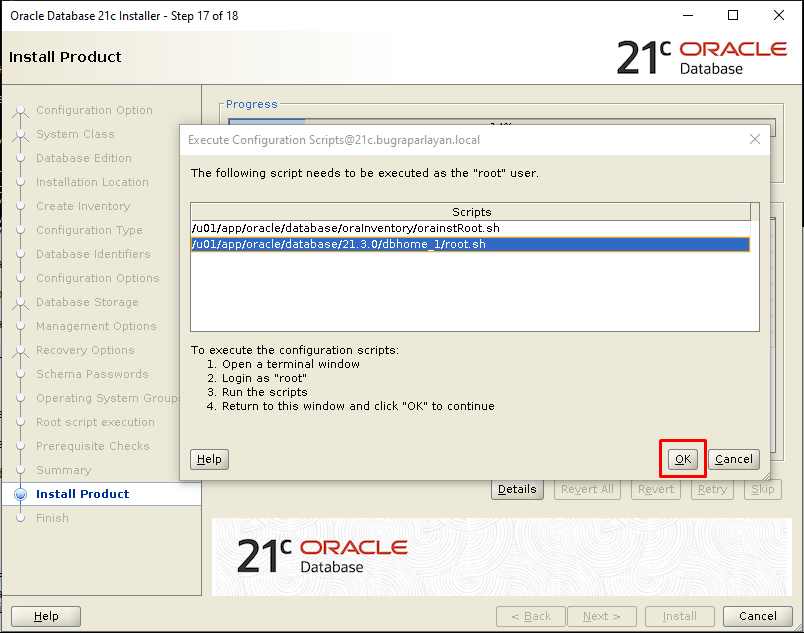Click the Install Product step bullet icon
The width and height of the screenshot is (804, 633).
tap(21, 494)
